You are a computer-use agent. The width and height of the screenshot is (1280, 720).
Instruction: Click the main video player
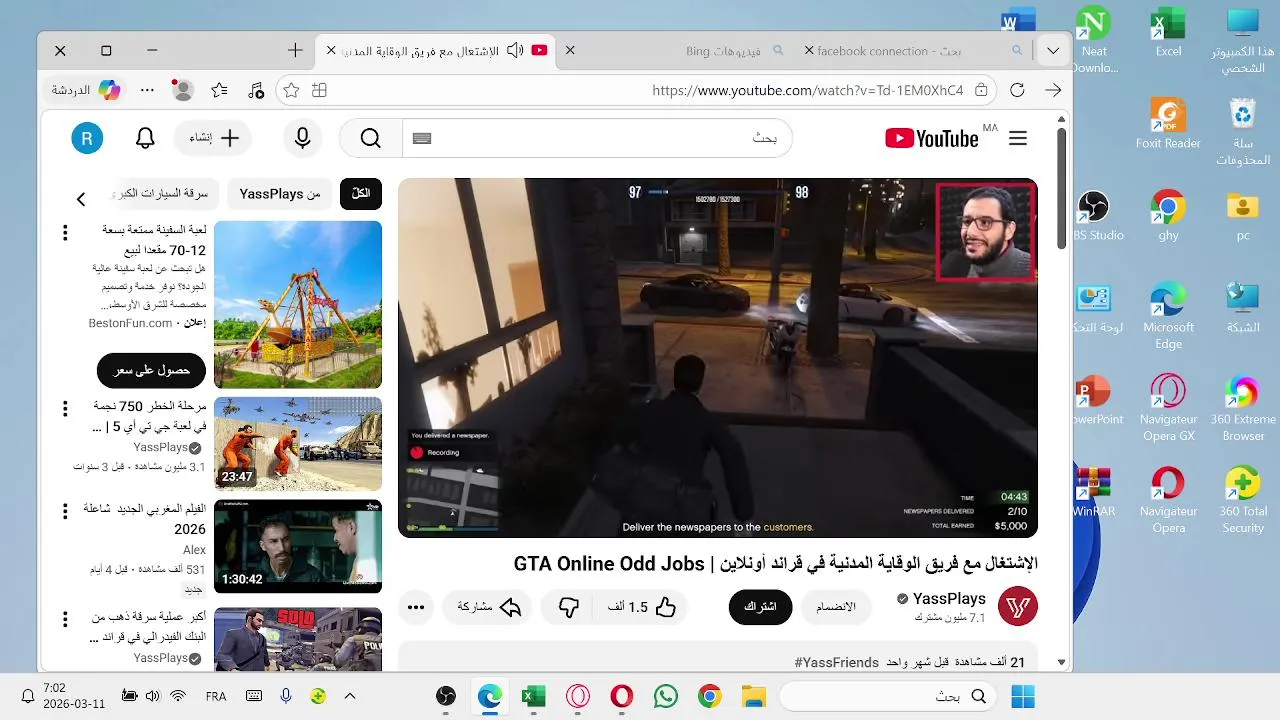[x=718, y=358]
